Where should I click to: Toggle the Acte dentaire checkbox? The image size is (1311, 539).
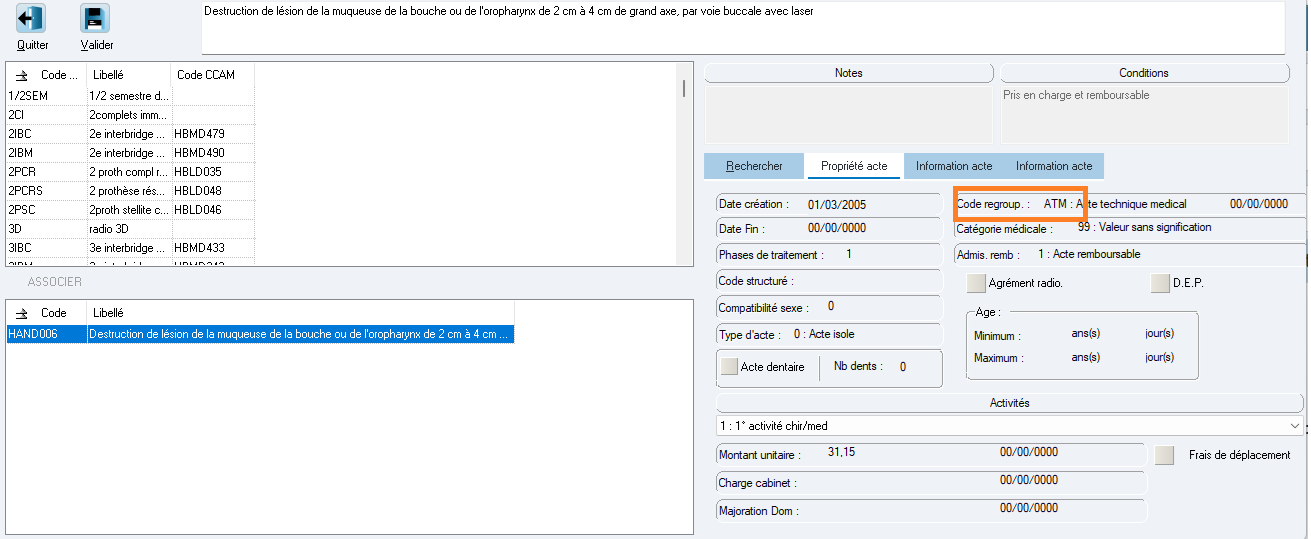pyautogui.click(x=730, y=367)
